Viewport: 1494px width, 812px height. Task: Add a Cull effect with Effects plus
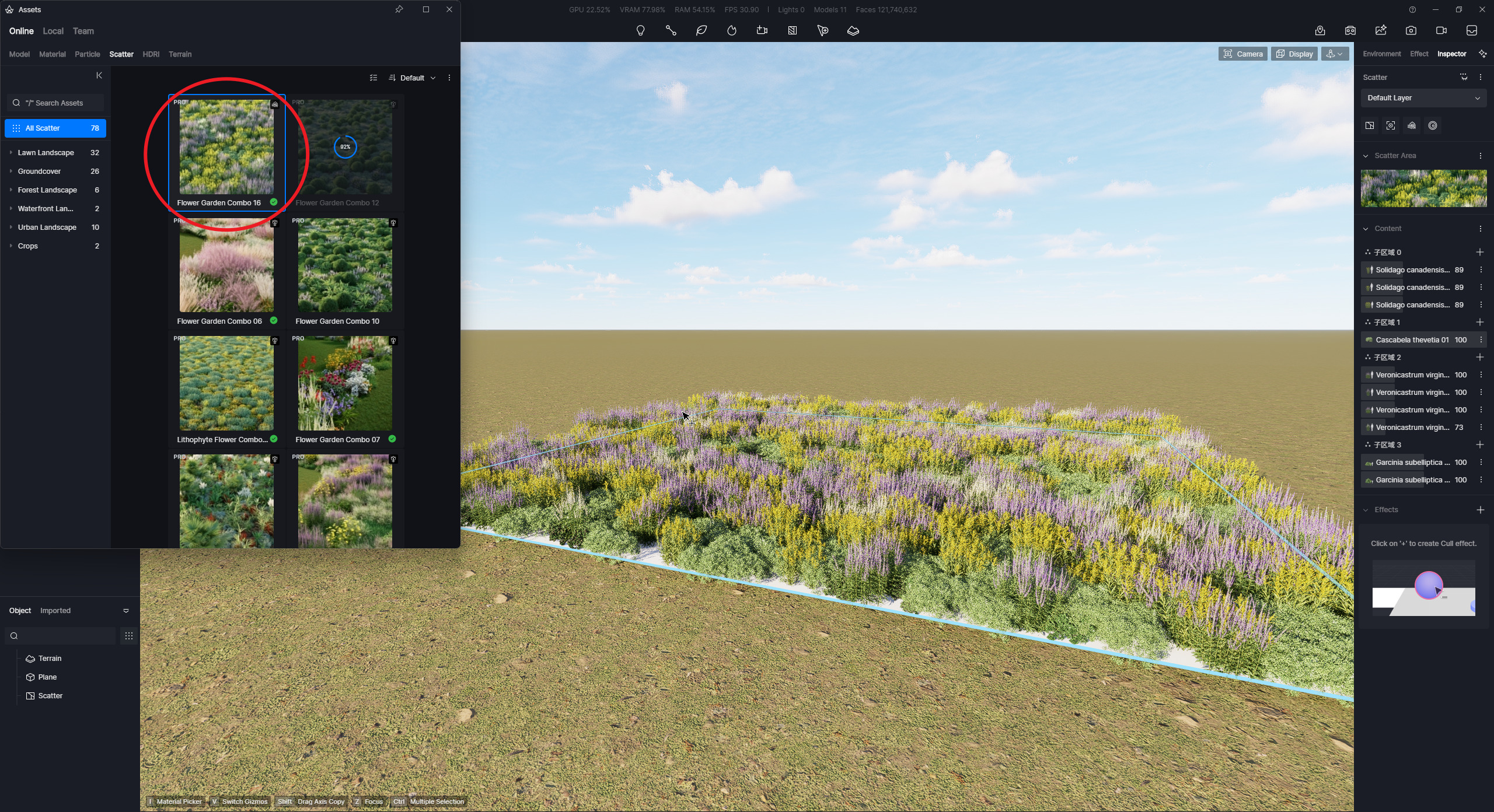click(x=1480, y=510)
